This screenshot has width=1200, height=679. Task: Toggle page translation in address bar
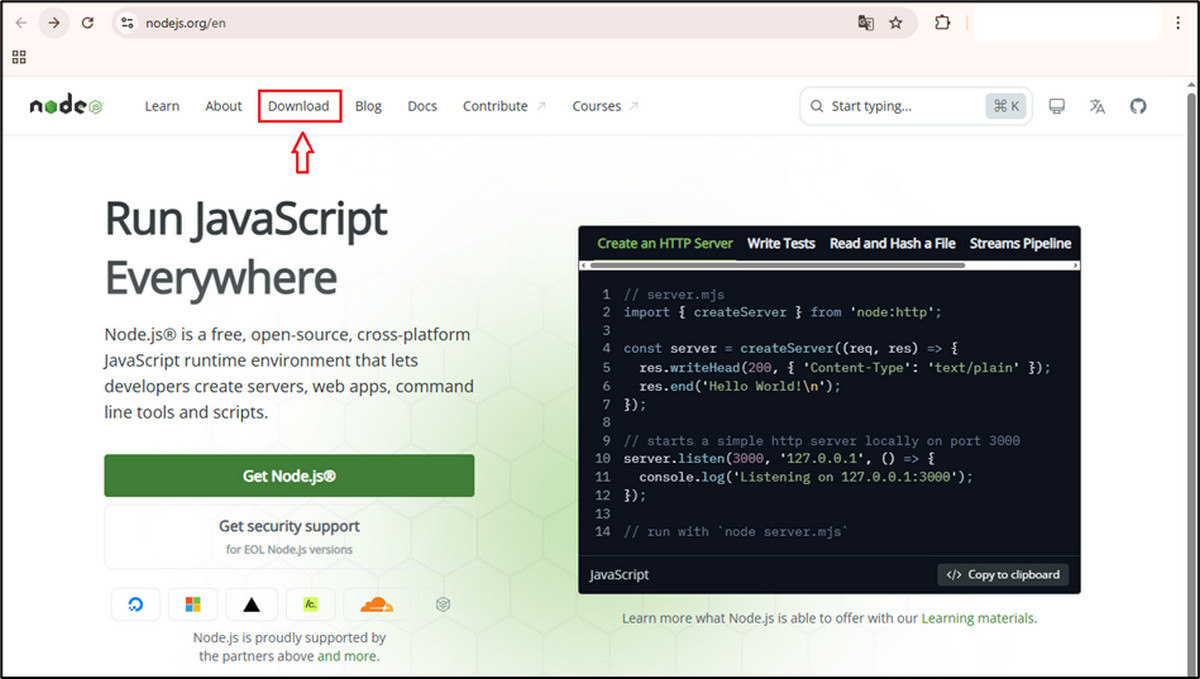point(865,22)
